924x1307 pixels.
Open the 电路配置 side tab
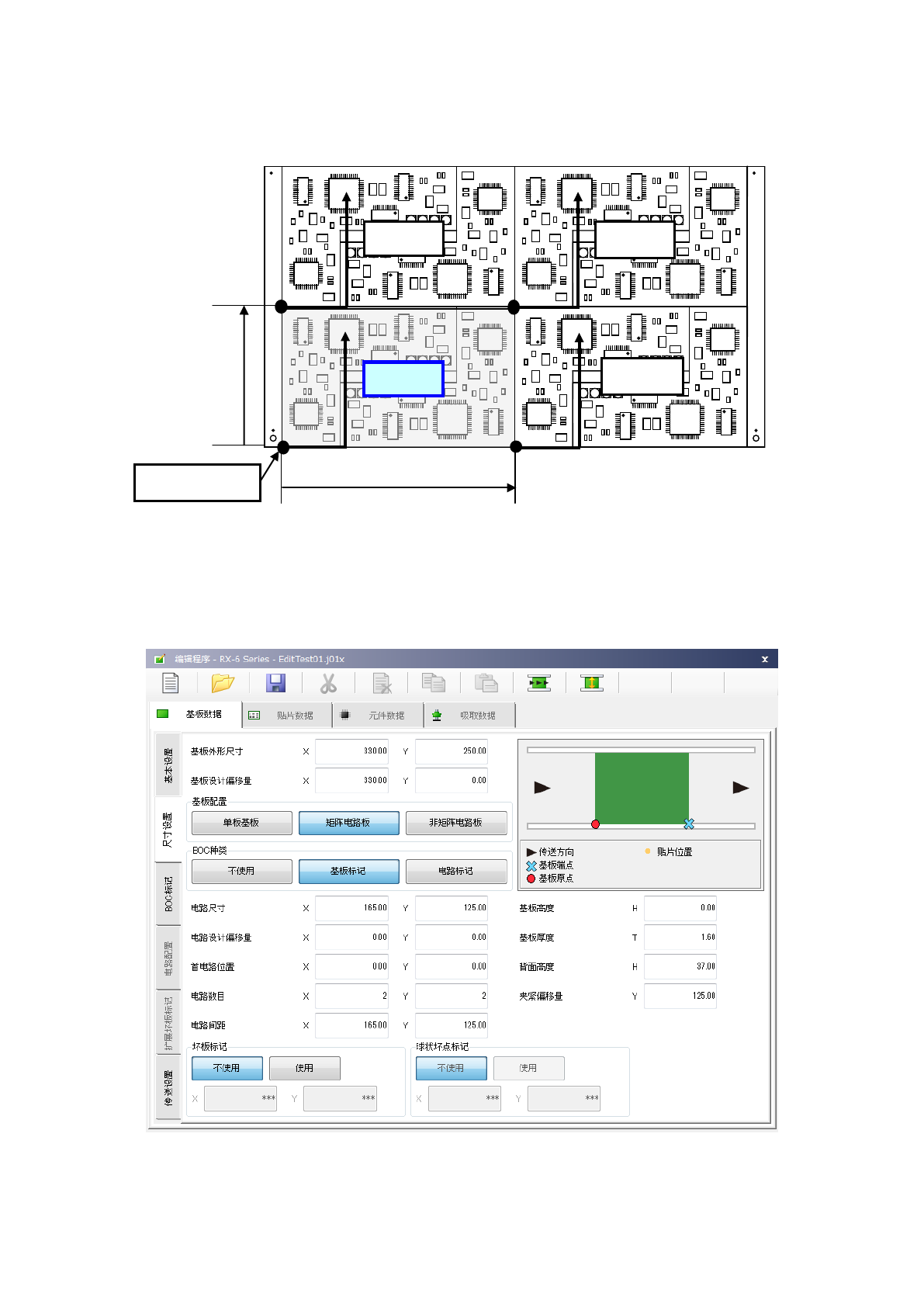tap(168, 959)
